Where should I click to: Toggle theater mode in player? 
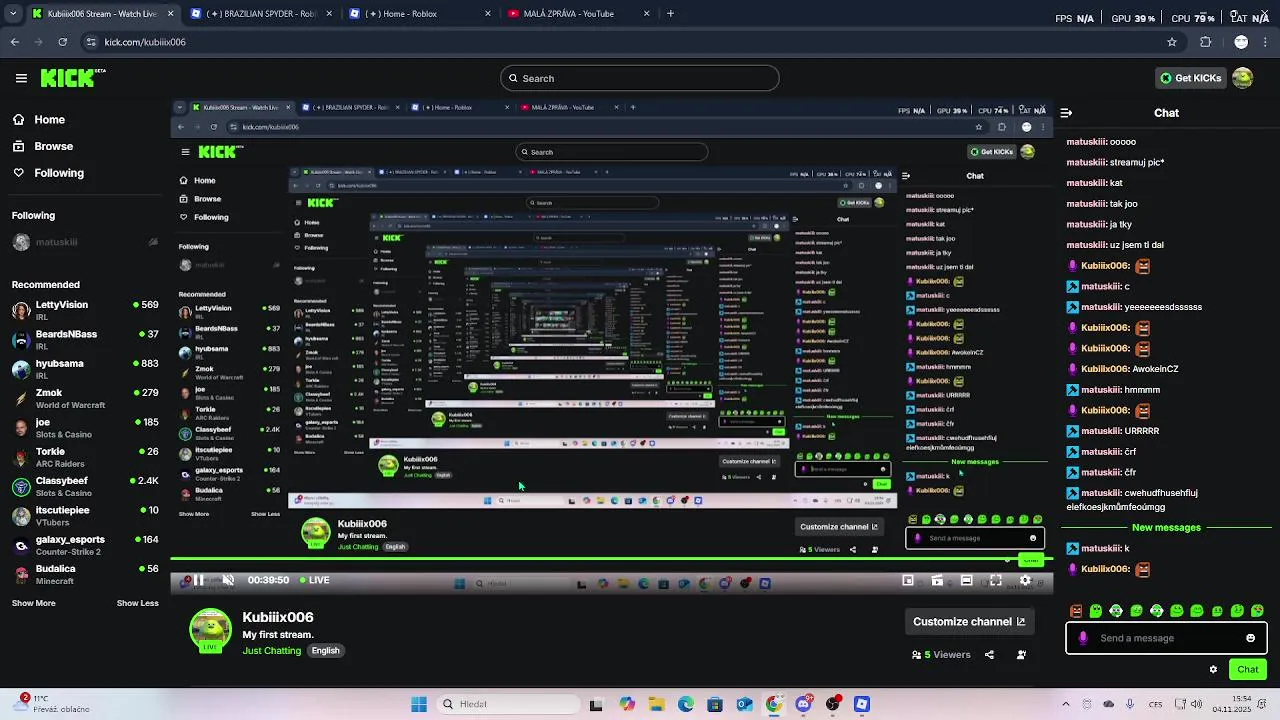pos(966,580)
